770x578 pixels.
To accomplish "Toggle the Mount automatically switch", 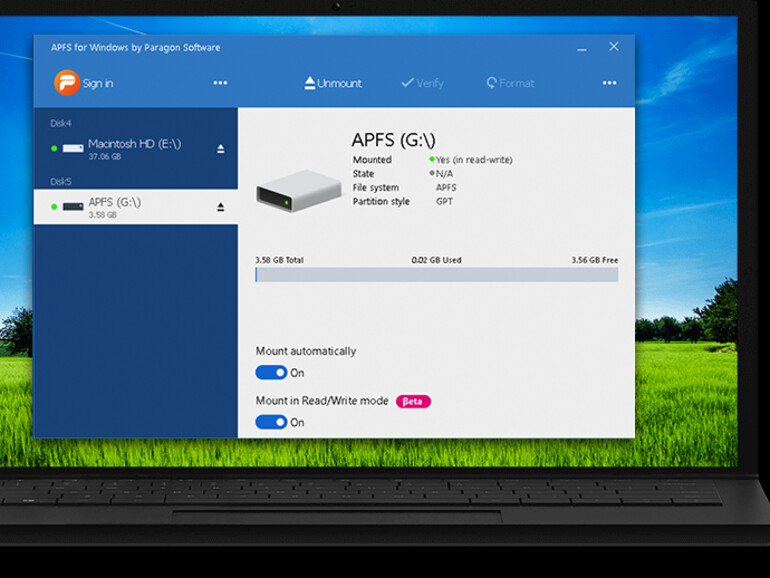I will 271,373.
